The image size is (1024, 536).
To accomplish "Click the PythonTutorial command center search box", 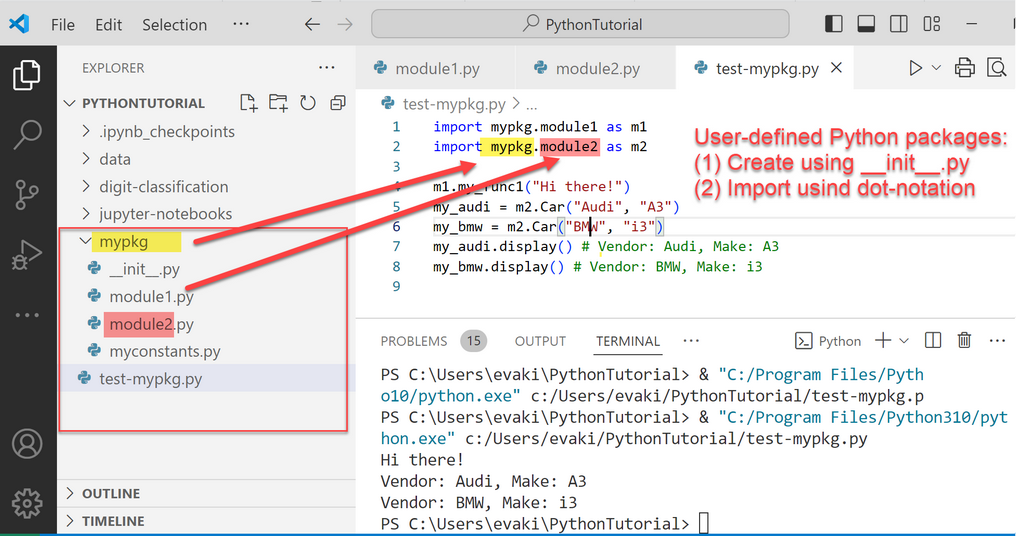I will coord(580,25).
